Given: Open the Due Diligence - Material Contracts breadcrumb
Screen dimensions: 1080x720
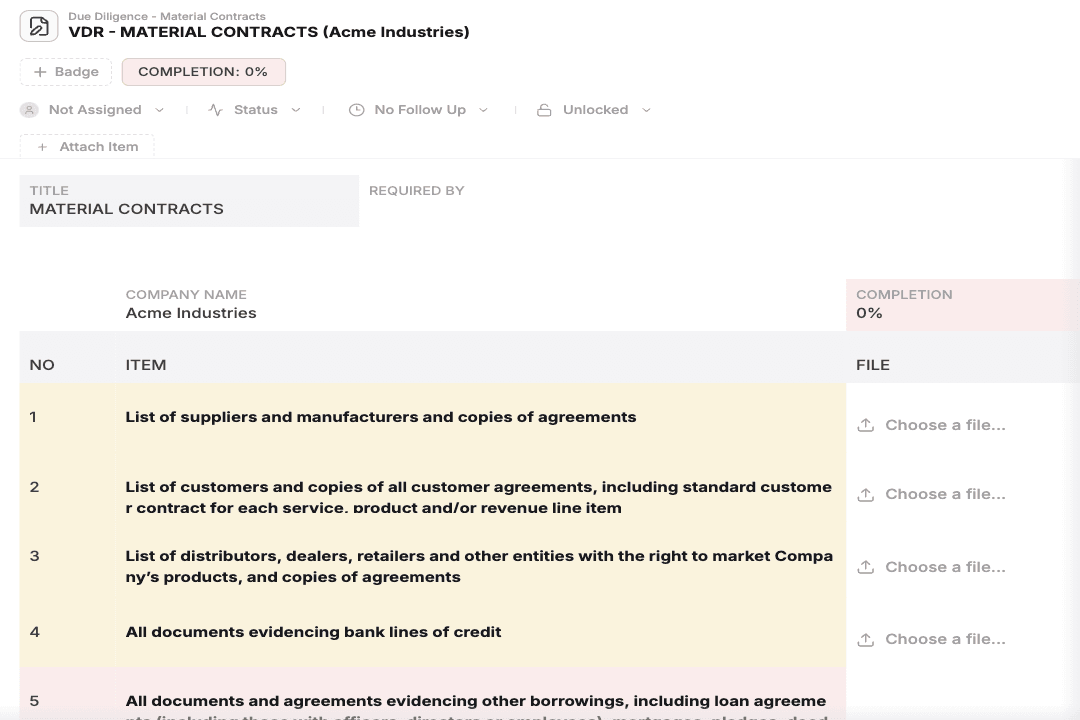Looking at the screenshot, I should [x=167, y=16].
